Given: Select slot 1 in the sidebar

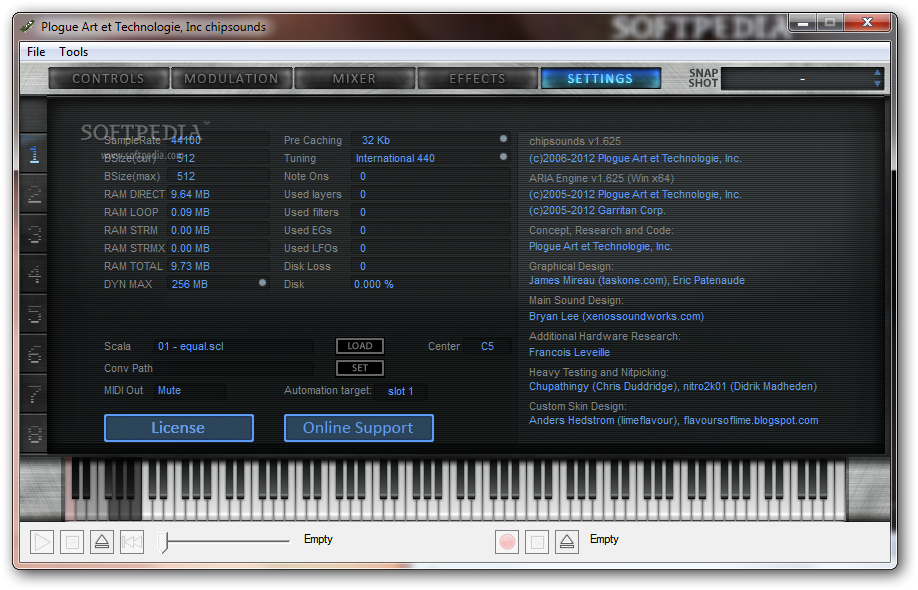Looking at the screenshot, I should click(x=34, y=154).
